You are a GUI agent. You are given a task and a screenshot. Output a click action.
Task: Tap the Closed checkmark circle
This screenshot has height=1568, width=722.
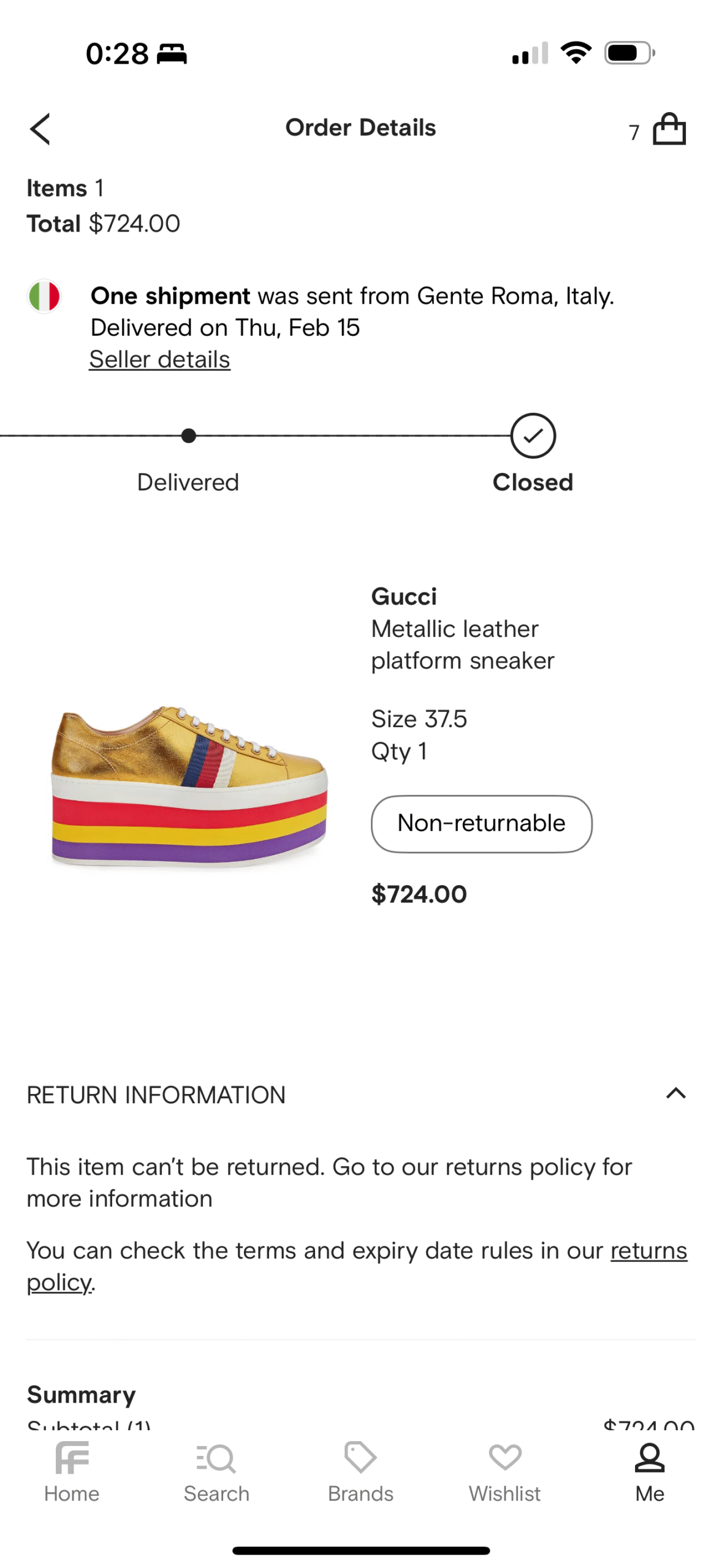pos(533,435)
